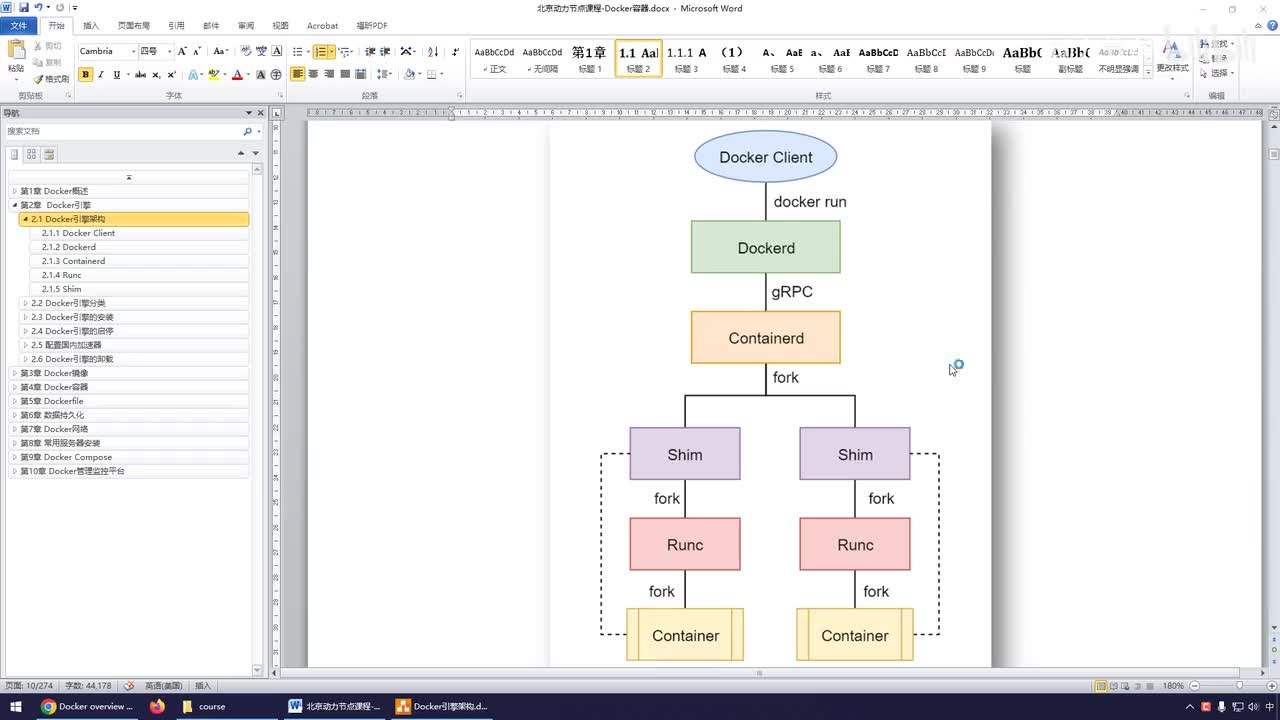Screen dimensions: 1280x720
Task: Switch to the 视图 ribbon tab
Action: click(x=280, y=26)
